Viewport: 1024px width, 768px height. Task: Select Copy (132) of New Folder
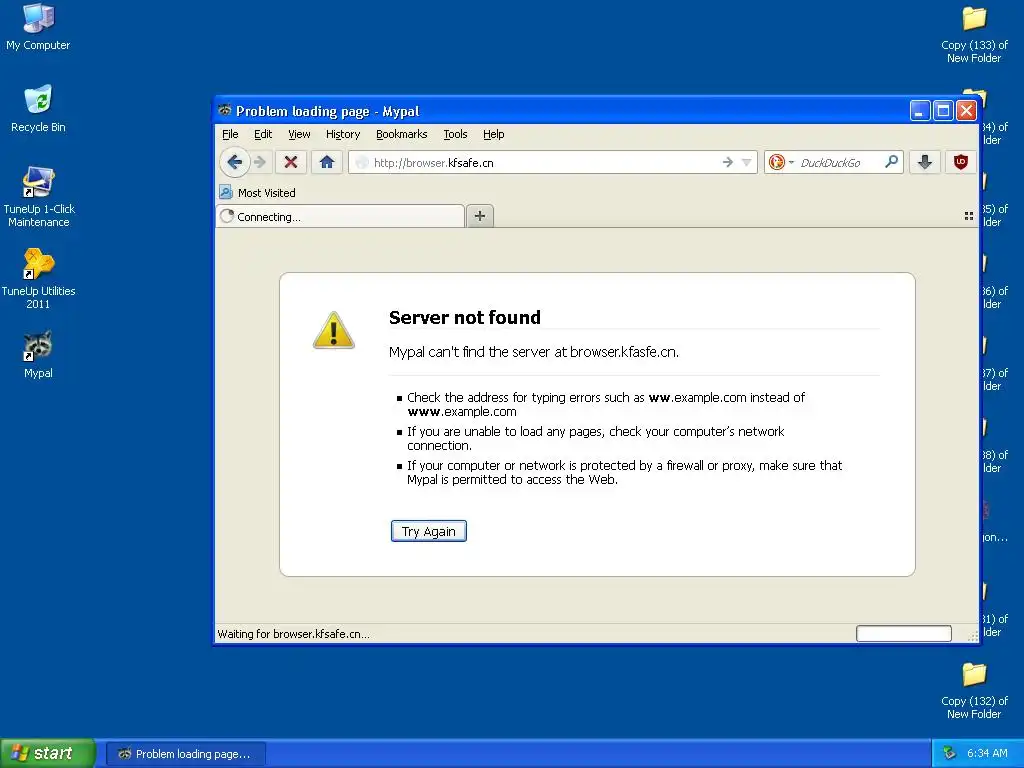click(974, 691)
